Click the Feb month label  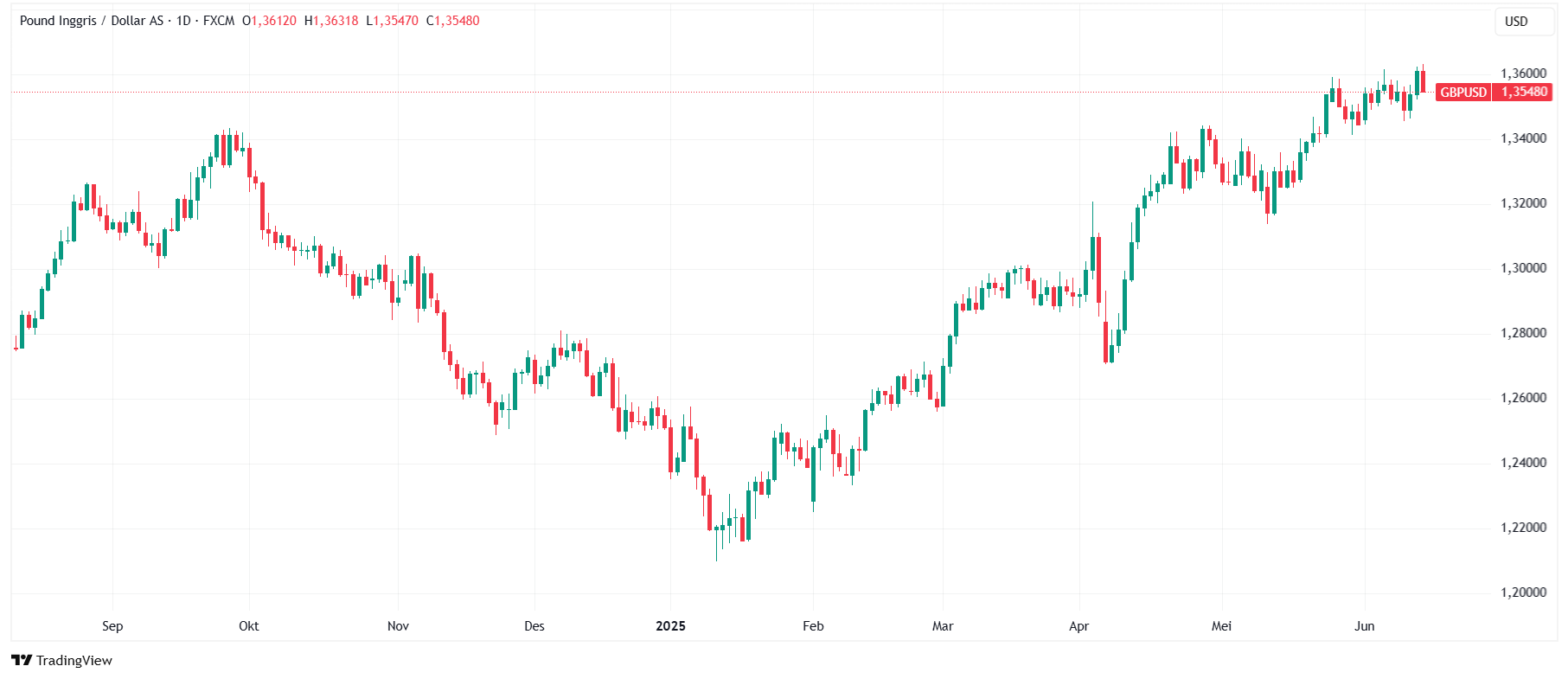(813, 626)
